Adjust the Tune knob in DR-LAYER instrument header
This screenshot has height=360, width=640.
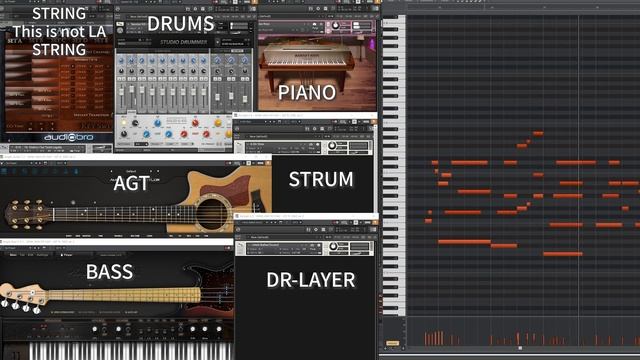click(x=333, y=247)
